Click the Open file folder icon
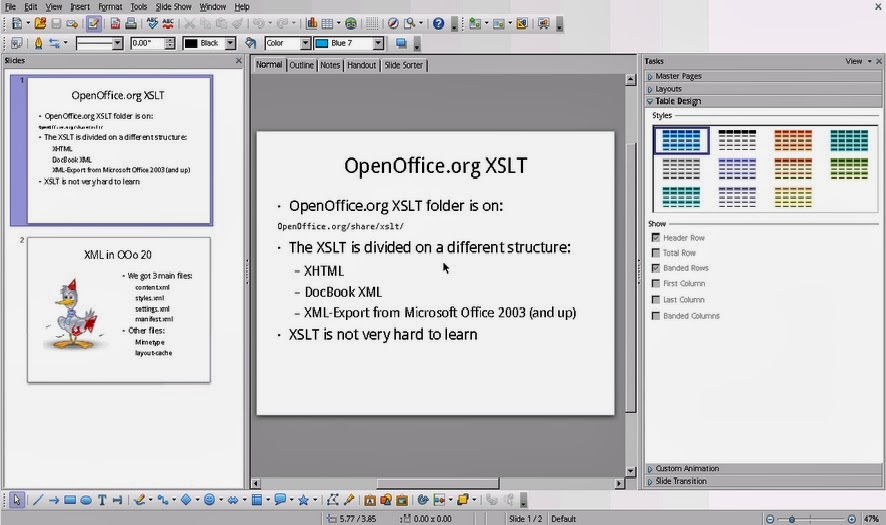Viewport: 886px width, 525px height. (x=40, y=24)
